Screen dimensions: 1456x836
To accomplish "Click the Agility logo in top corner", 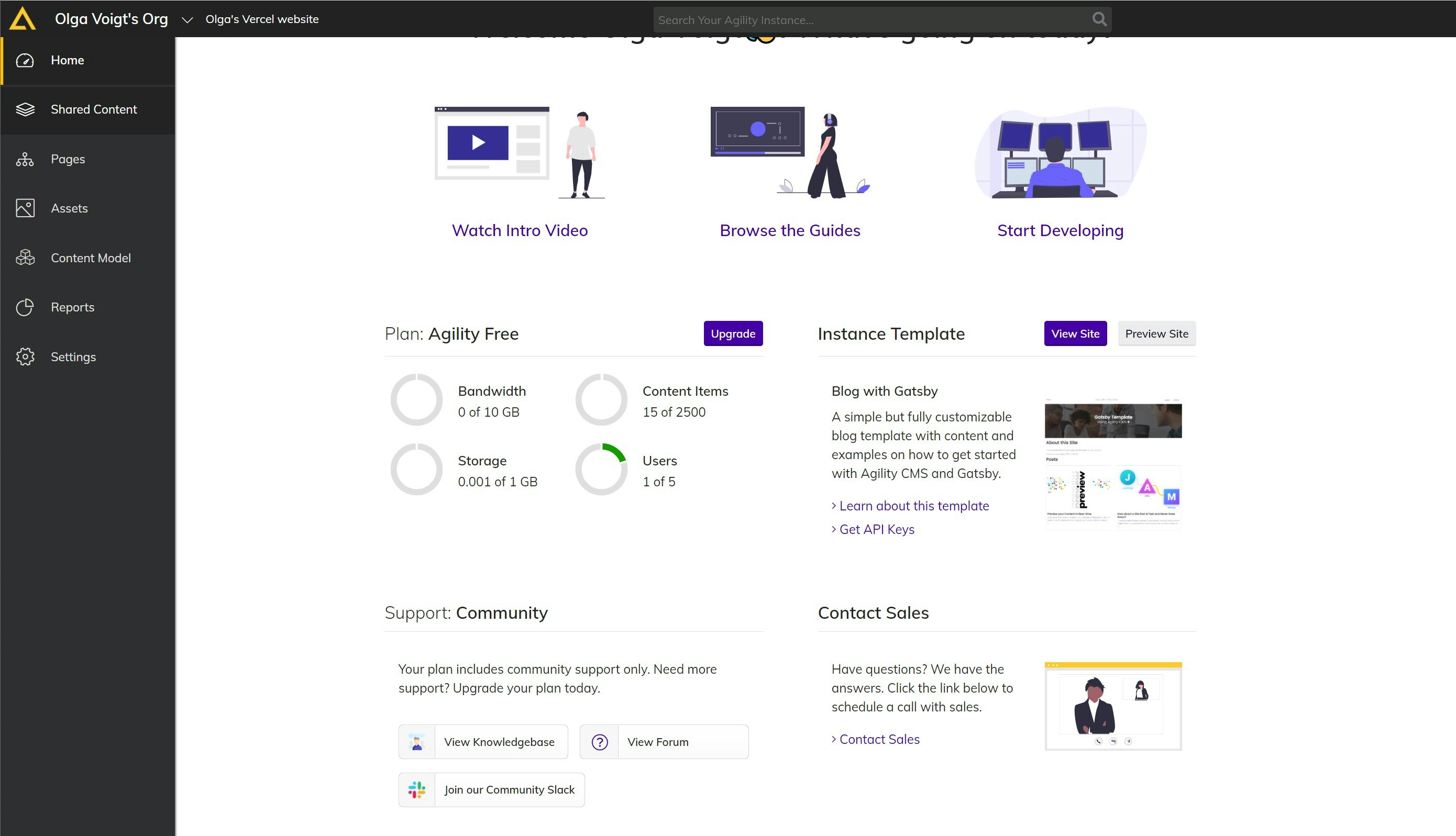I will (x=24, y=18).
